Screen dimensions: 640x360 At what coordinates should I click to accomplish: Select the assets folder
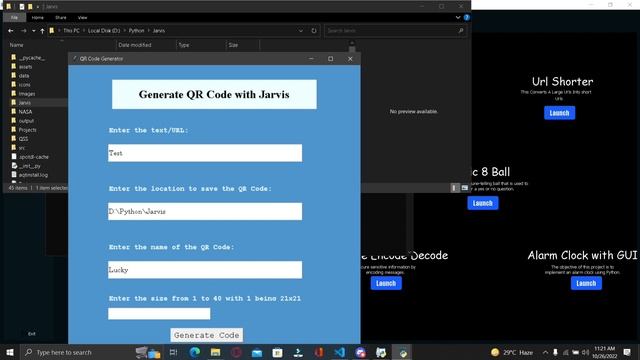tap(25, 67)
